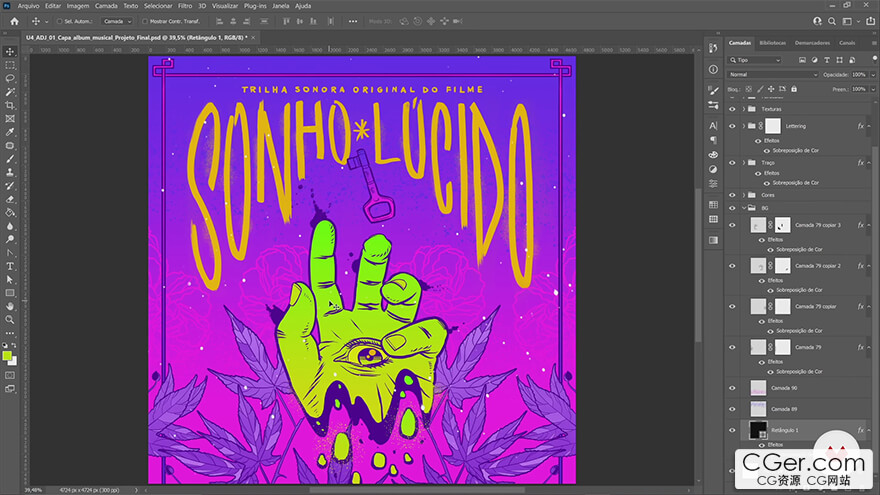Click the Share icon at top right
The height and width of the screenshot is (495, 880).
pos(870,21)
